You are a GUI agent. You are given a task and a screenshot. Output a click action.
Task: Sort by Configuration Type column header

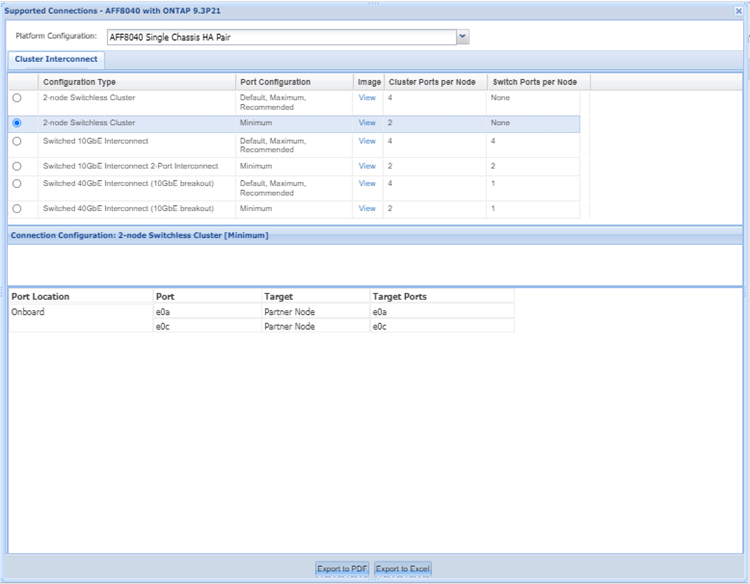point(80,82)
